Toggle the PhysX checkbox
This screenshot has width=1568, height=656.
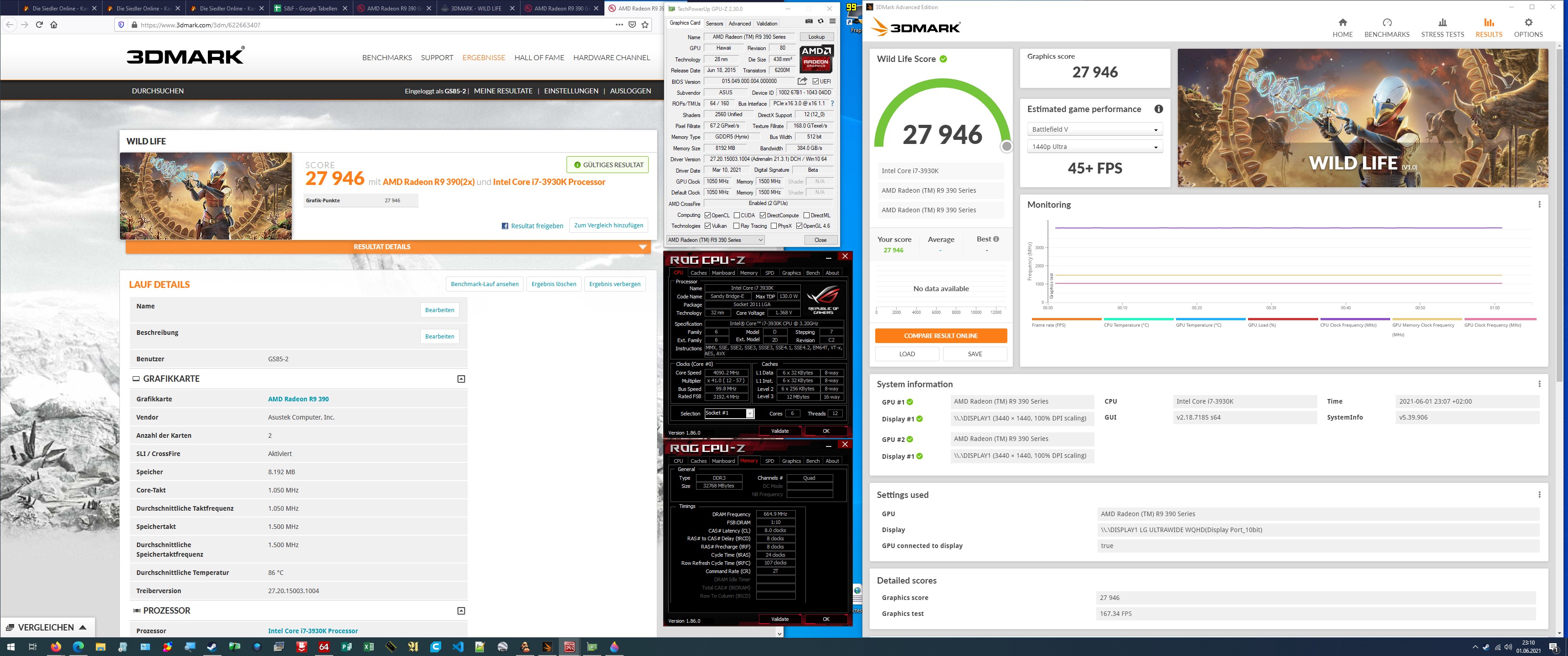(x=774, y=226)
